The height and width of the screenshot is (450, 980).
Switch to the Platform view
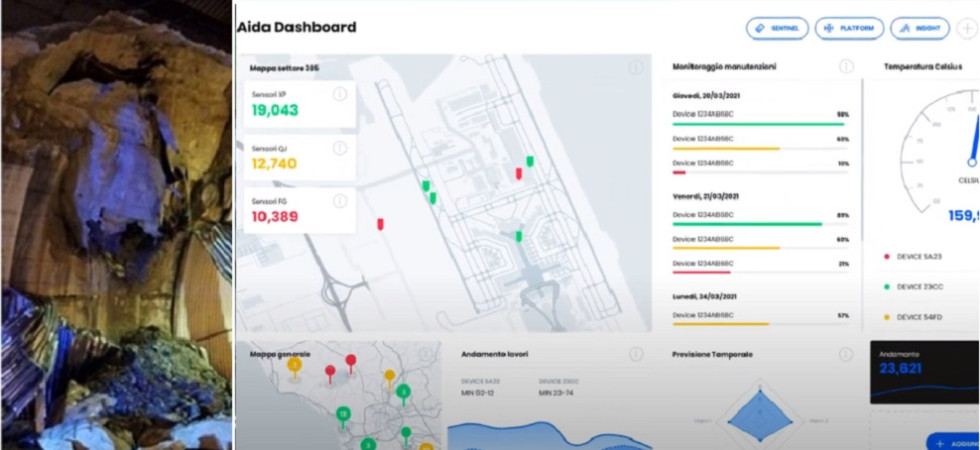(x=849, y=28)
